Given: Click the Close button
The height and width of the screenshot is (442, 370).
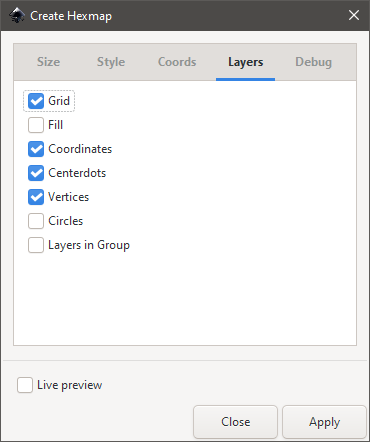Looking at the screenshot, I should point(235,422).
